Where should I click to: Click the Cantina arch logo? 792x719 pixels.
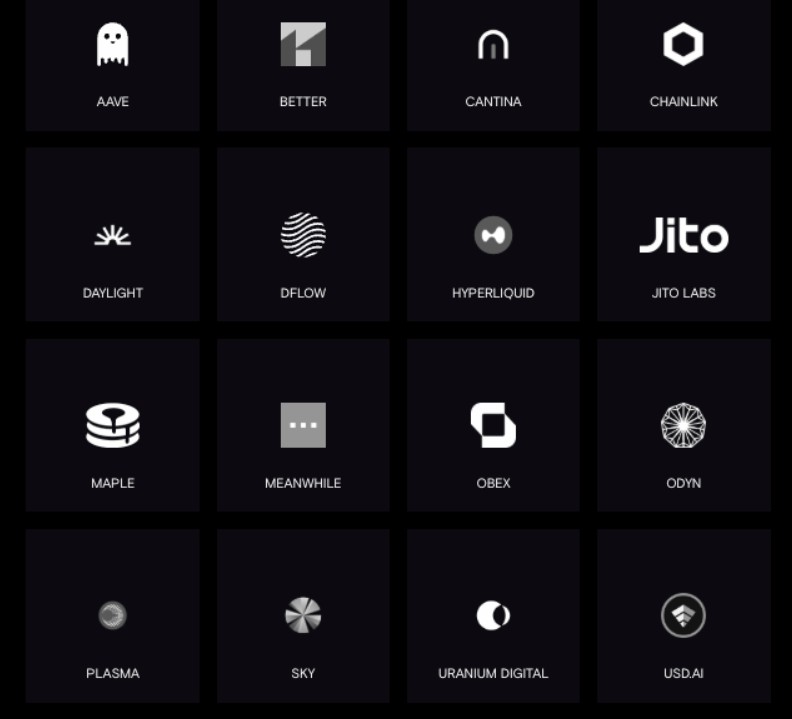point(493,44)
